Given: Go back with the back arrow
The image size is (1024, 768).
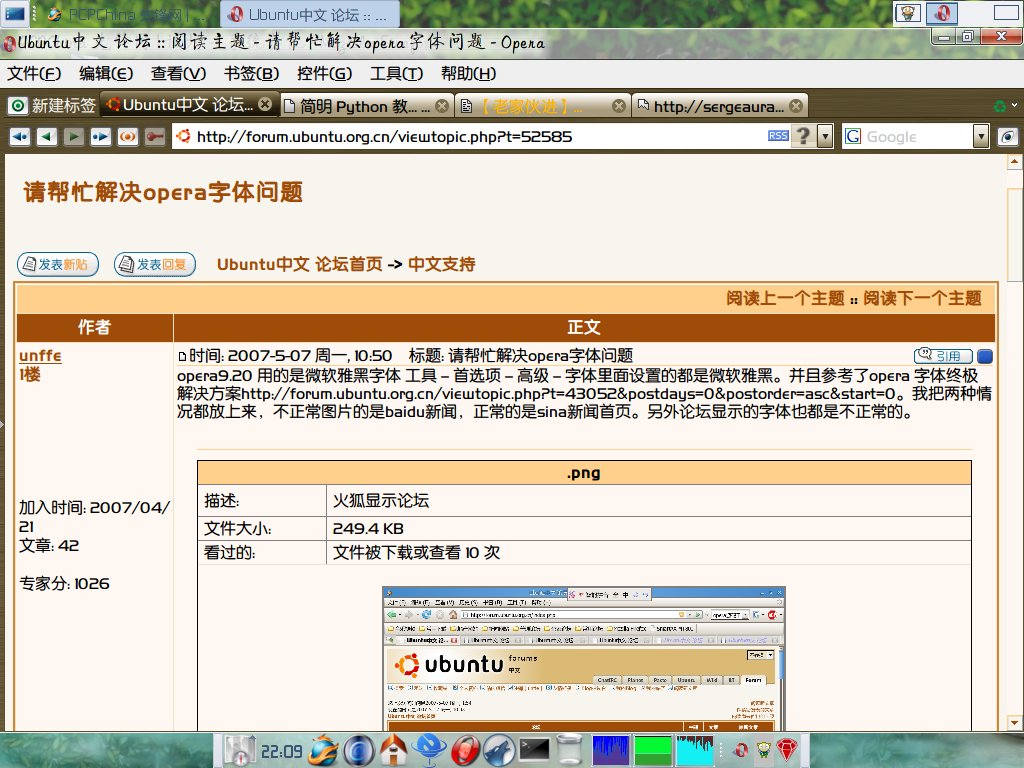Looking at the screenshot, I should point(46,136).
